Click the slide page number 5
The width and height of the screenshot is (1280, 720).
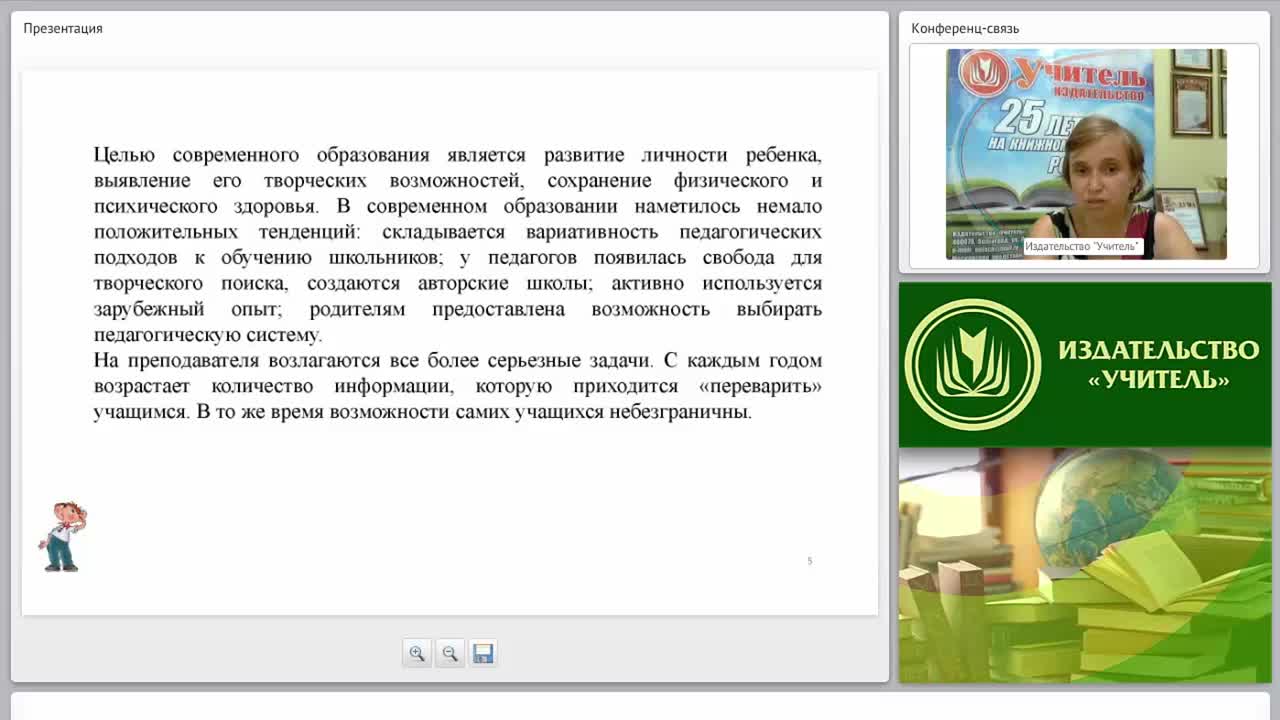click(810, 561)
